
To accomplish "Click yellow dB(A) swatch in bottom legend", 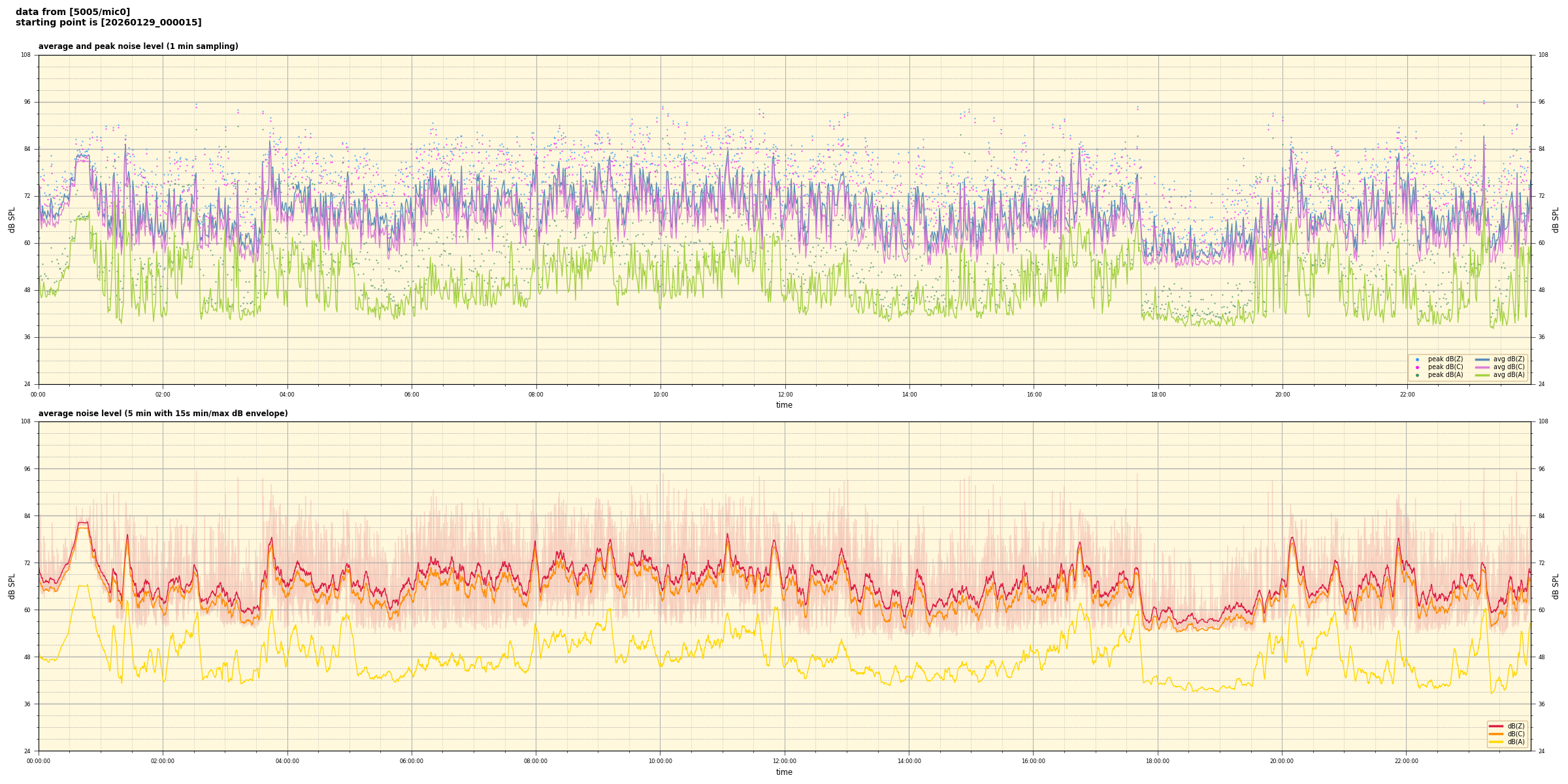I will coord(1496,742).
